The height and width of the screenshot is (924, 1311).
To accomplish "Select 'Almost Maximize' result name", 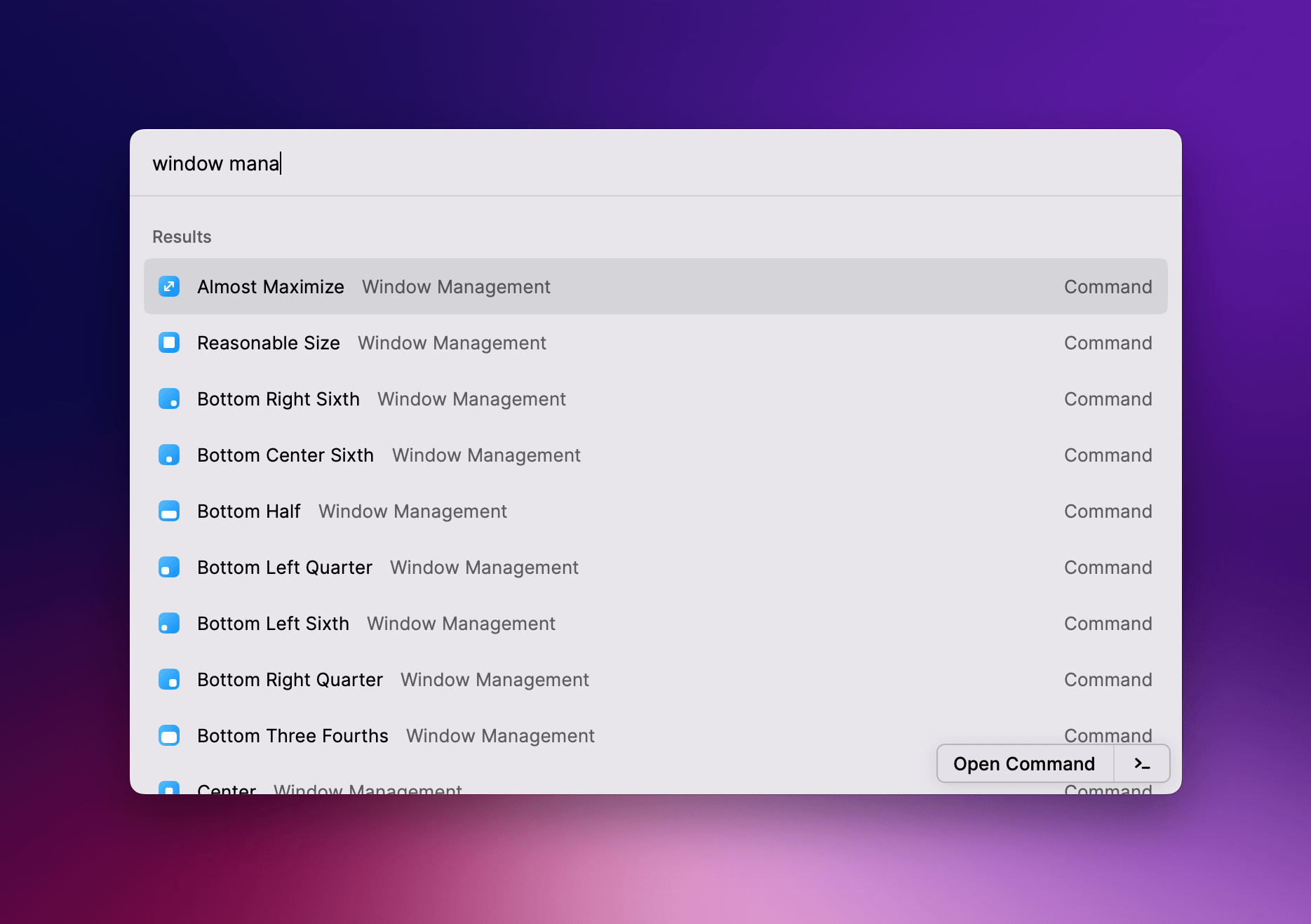I will pos(271,287).
